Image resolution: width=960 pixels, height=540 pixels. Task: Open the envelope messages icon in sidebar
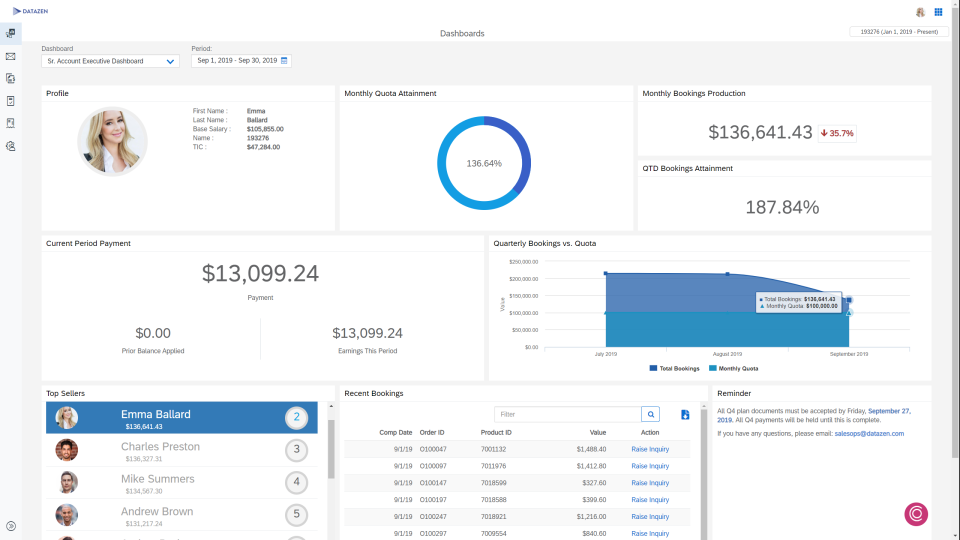10,56
